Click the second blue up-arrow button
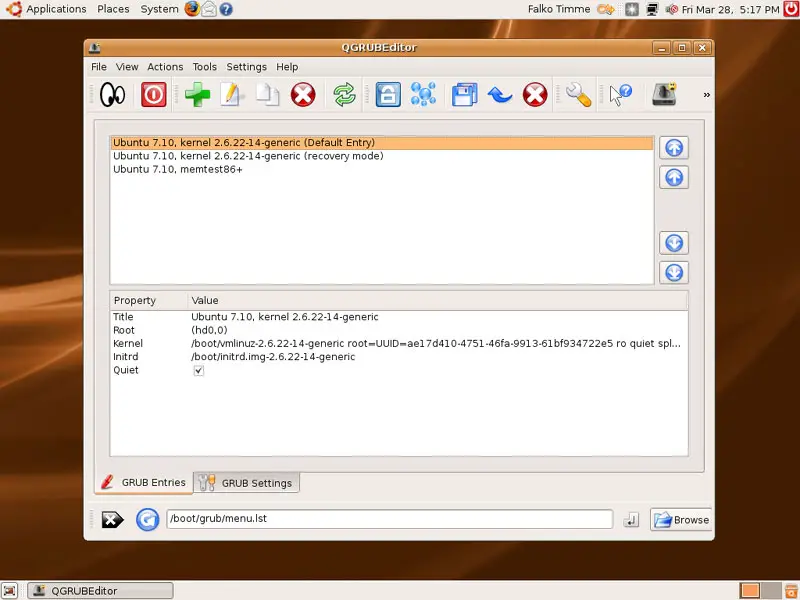 pos(674,178)
